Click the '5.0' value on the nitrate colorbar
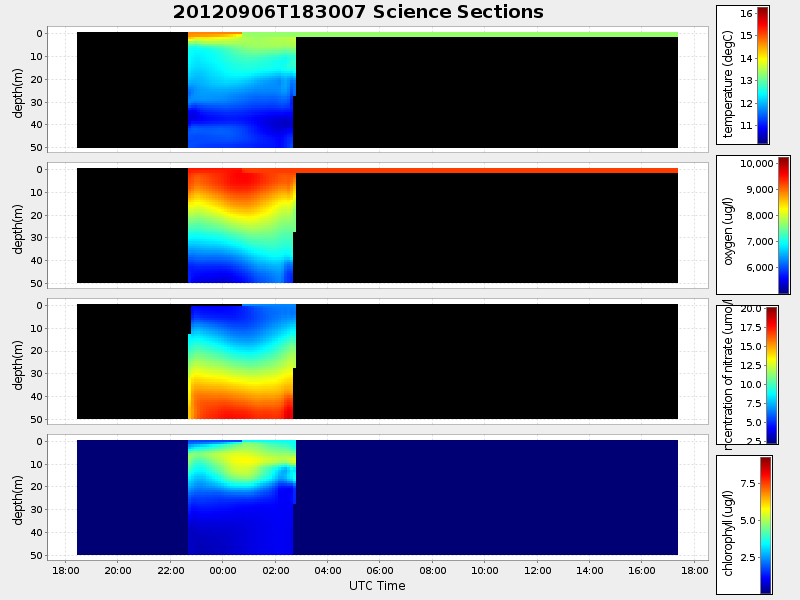 pyautogui.click(x=754, y=422)
